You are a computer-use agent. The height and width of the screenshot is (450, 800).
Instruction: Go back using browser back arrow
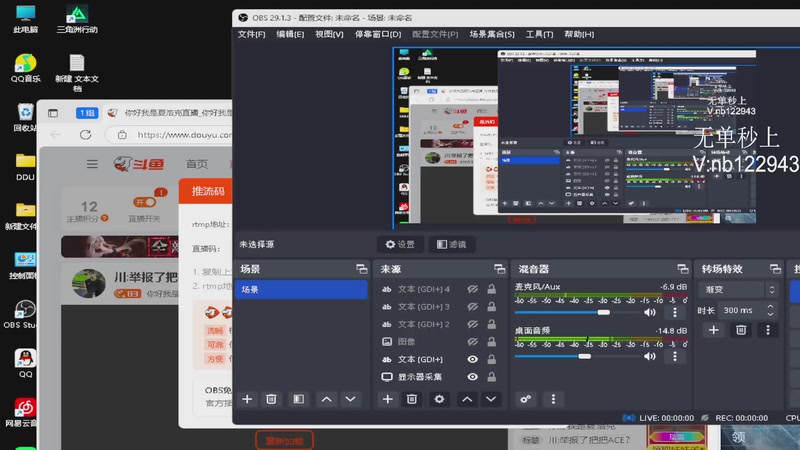[x=56, y=135]
